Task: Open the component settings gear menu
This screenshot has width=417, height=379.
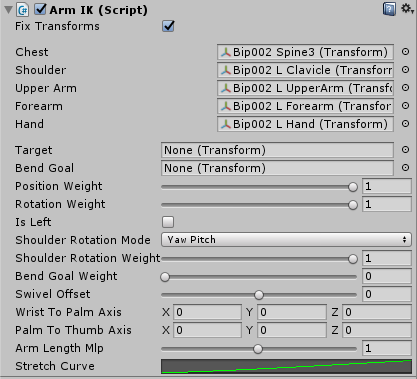Action: point(407,9)
